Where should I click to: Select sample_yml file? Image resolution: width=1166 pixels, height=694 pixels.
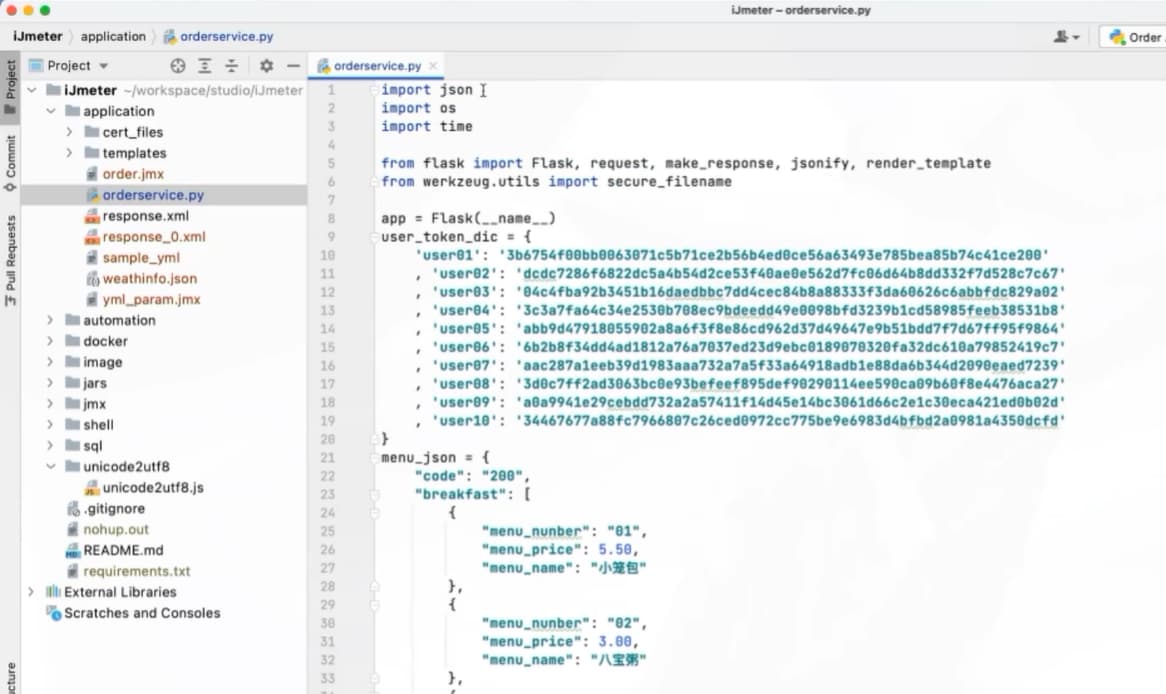tap(141, 257)
